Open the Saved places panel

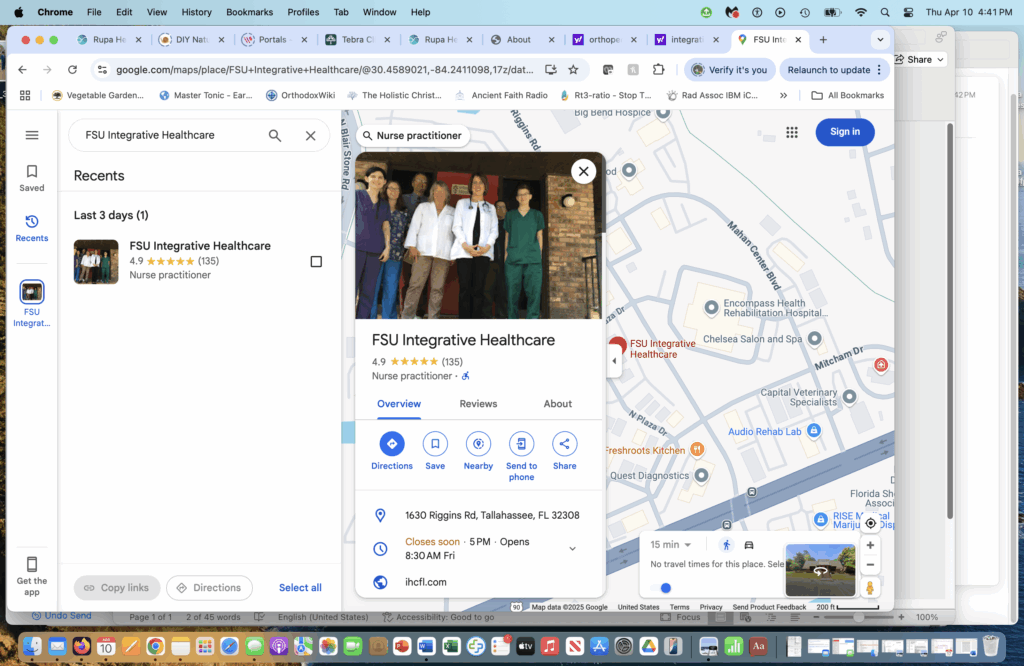(x=31, y=178)
